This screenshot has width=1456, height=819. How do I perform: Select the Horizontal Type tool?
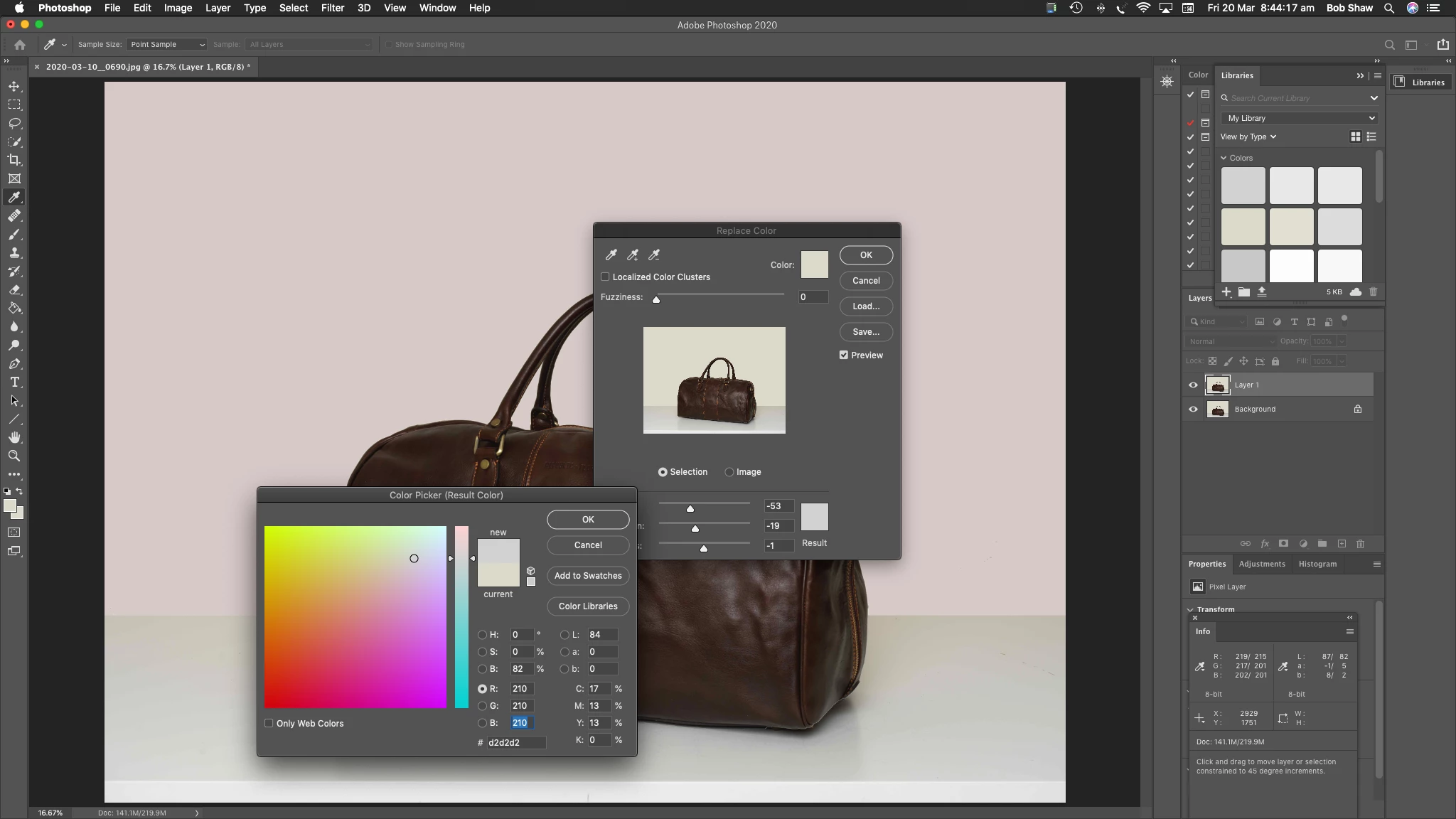(x=14, y=382)
